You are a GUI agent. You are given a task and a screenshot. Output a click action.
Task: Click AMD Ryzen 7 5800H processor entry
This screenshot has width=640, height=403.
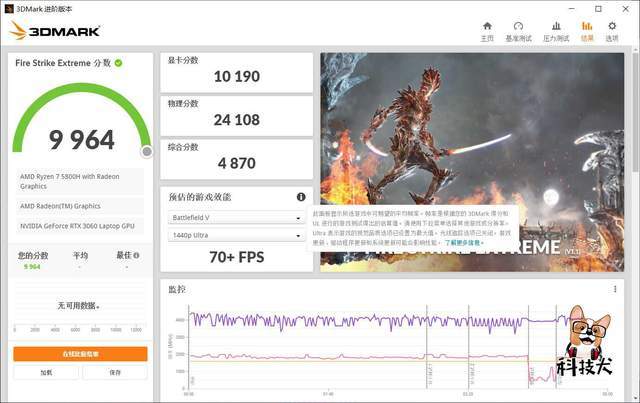pyautogui.click(x=80, y=181)
